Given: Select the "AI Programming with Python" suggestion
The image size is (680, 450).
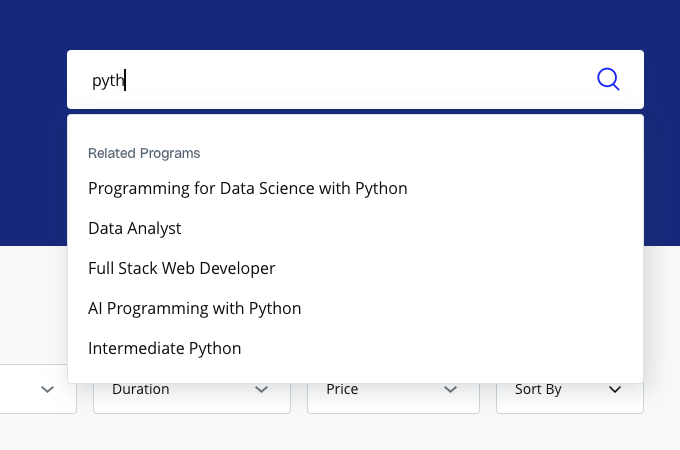Looking at the screenshot, I should click(194, 308).
